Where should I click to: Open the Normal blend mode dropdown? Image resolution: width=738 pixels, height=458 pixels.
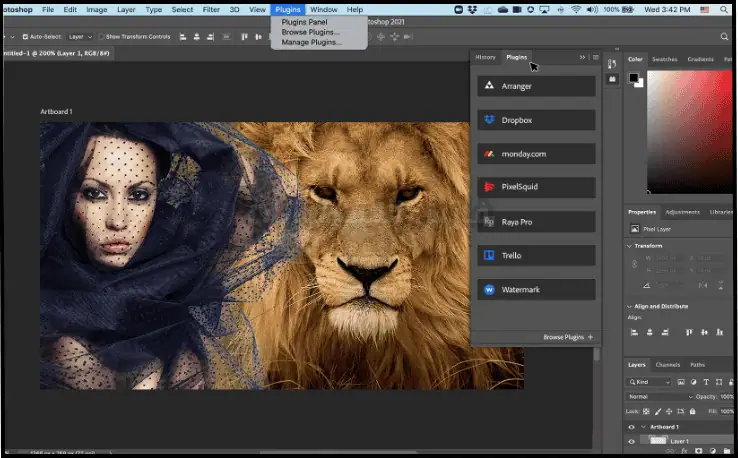click(x=661, y=397)
